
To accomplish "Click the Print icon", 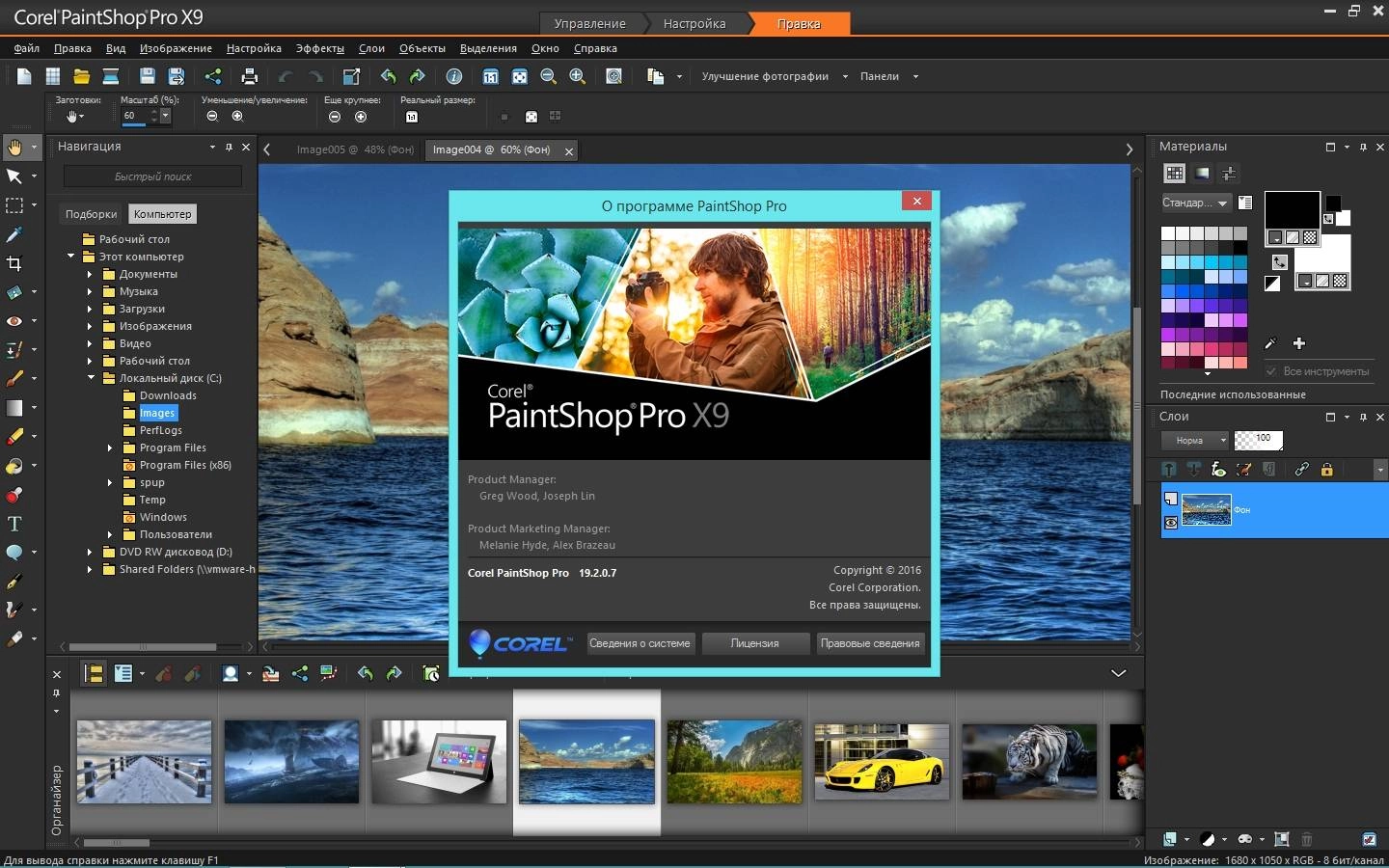I will pyautogui.click(x=250, y=76).
